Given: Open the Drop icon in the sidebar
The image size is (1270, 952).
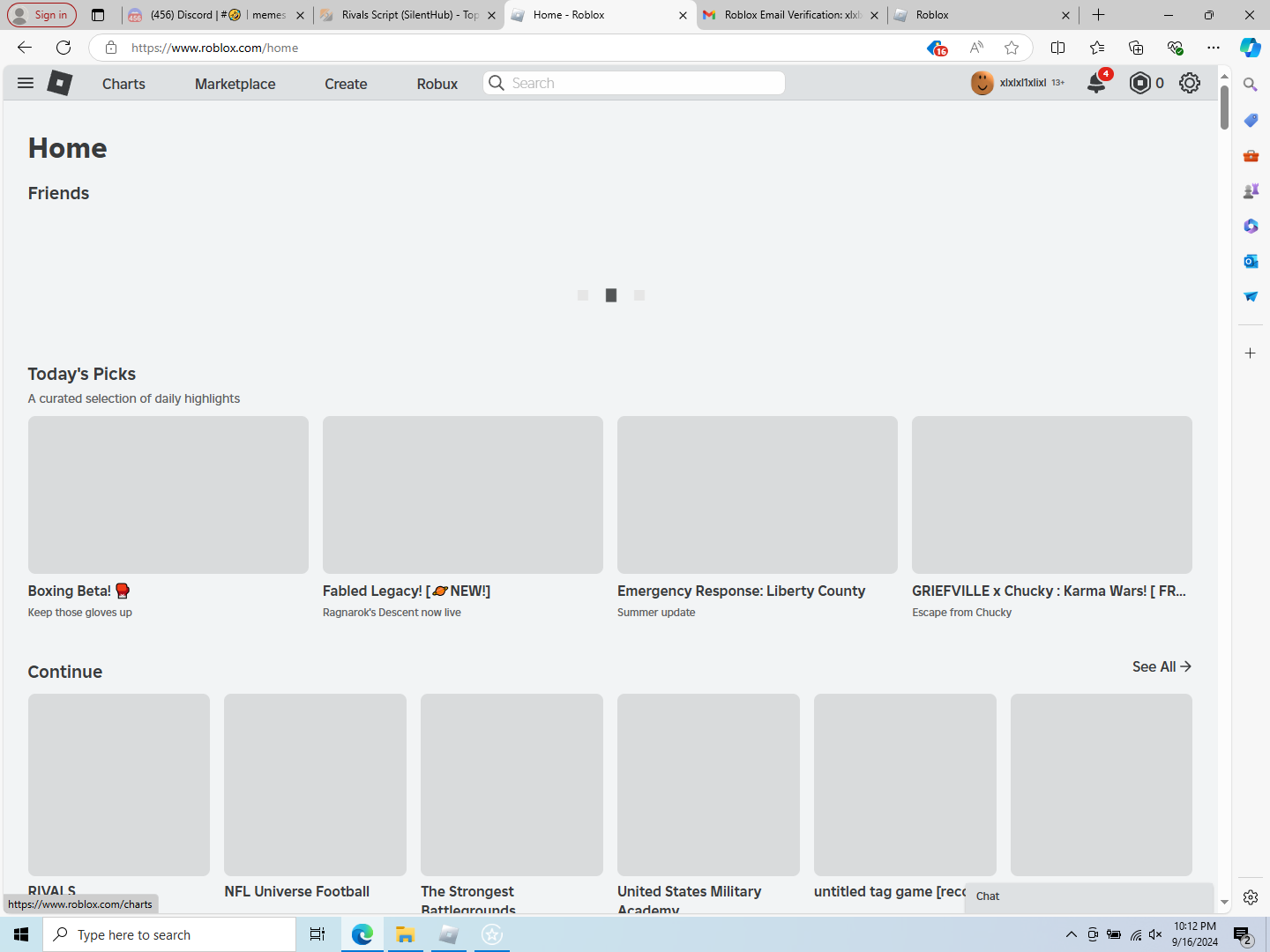Looking at the screenshot, I should [x=1251, y=296].
